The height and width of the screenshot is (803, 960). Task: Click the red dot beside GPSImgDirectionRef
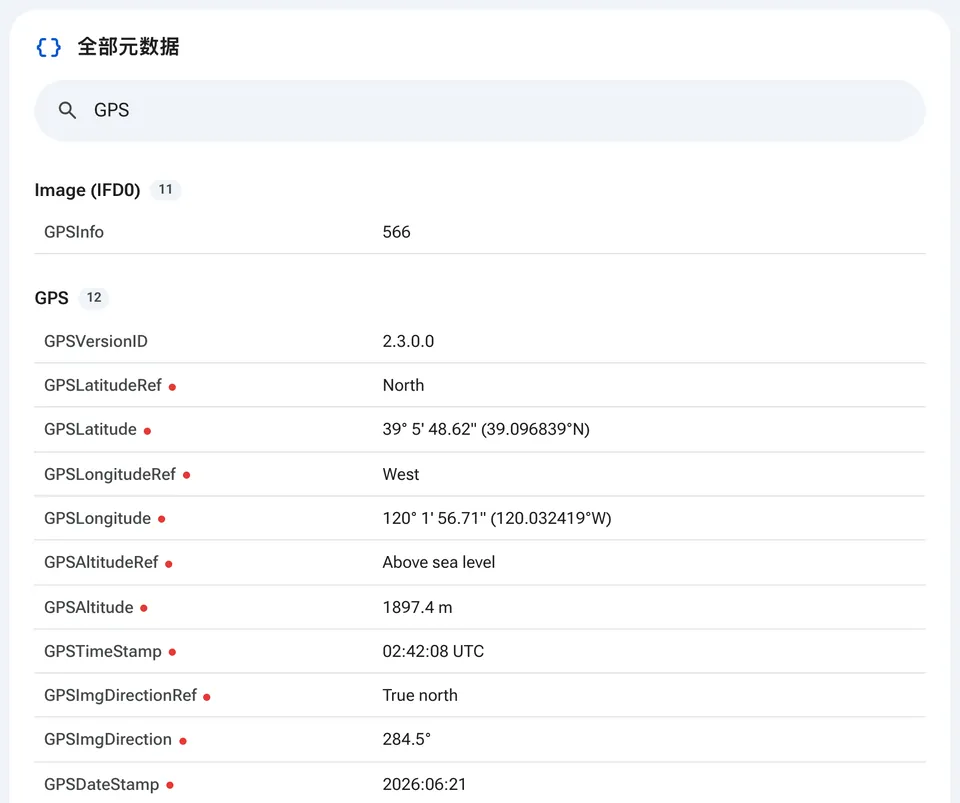(207, 697)
